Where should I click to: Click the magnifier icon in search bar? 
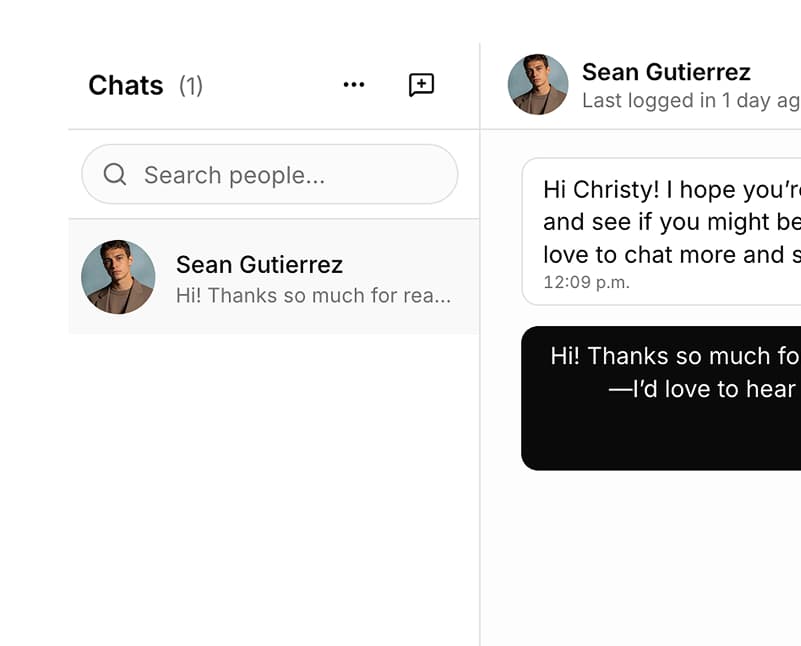[115, 175]
